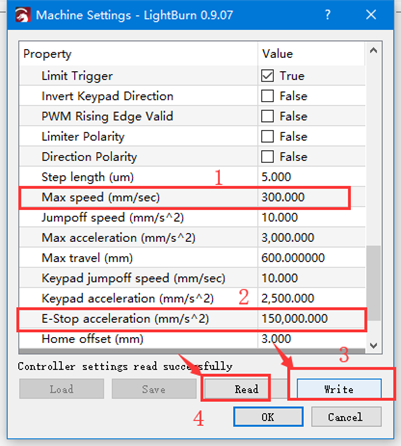Select the Keypad acceleration (mm/s^2) label

[x=128, y=299]
